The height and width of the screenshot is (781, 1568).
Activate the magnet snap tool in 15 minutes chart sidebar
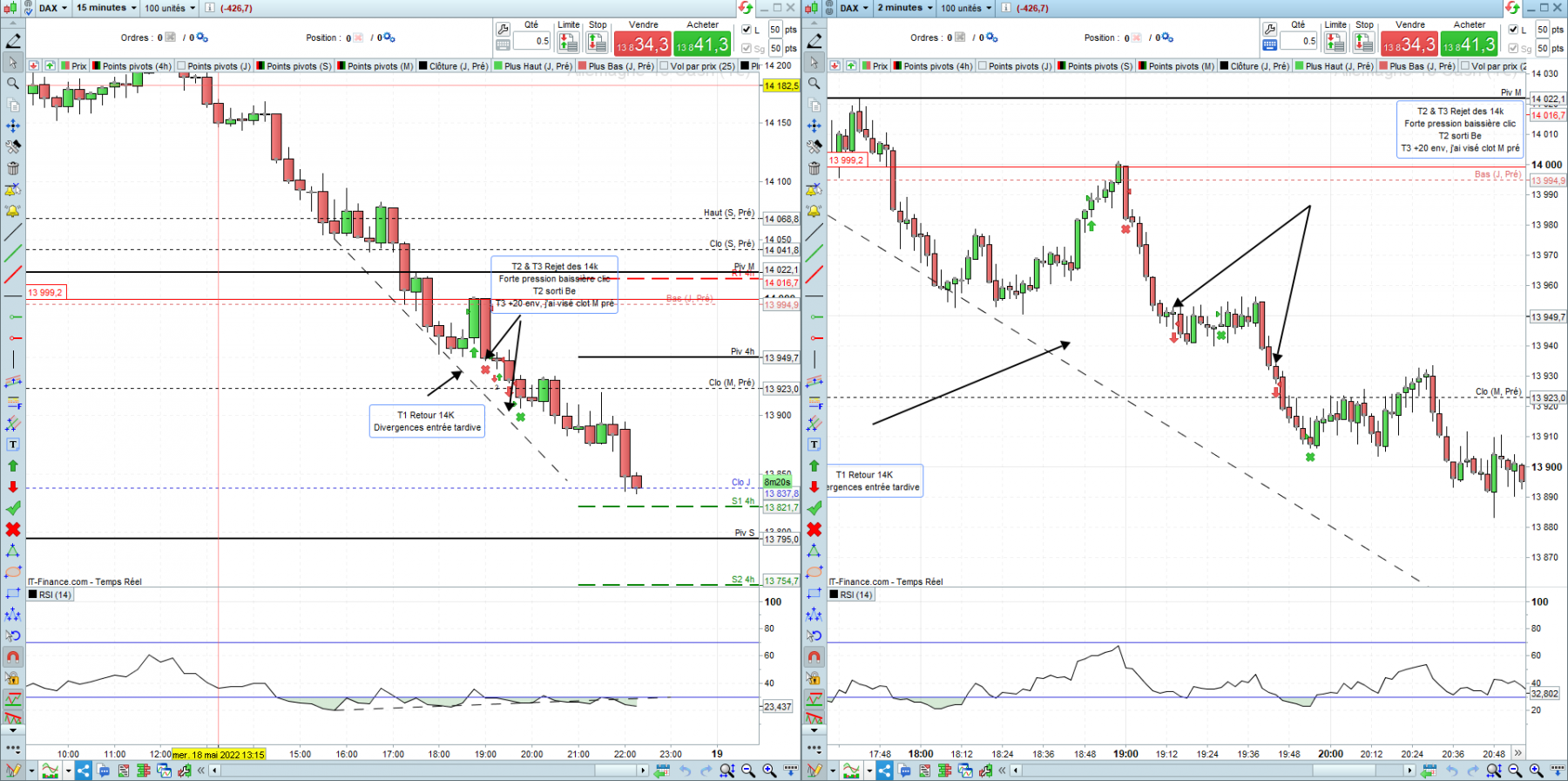click(13, 656)
